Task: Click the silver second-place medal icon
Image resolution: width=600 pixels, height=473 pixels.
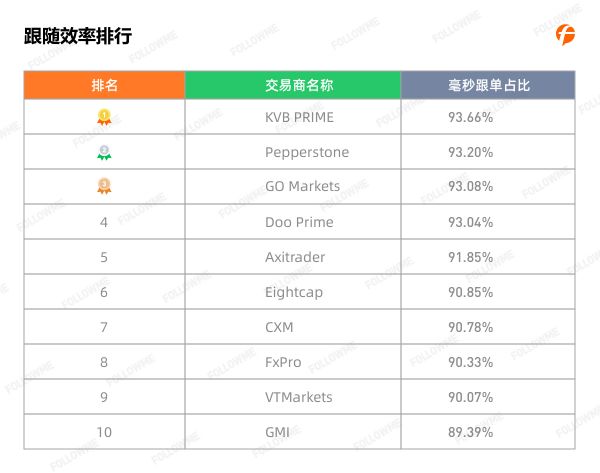Action: (x=104, y=152)
